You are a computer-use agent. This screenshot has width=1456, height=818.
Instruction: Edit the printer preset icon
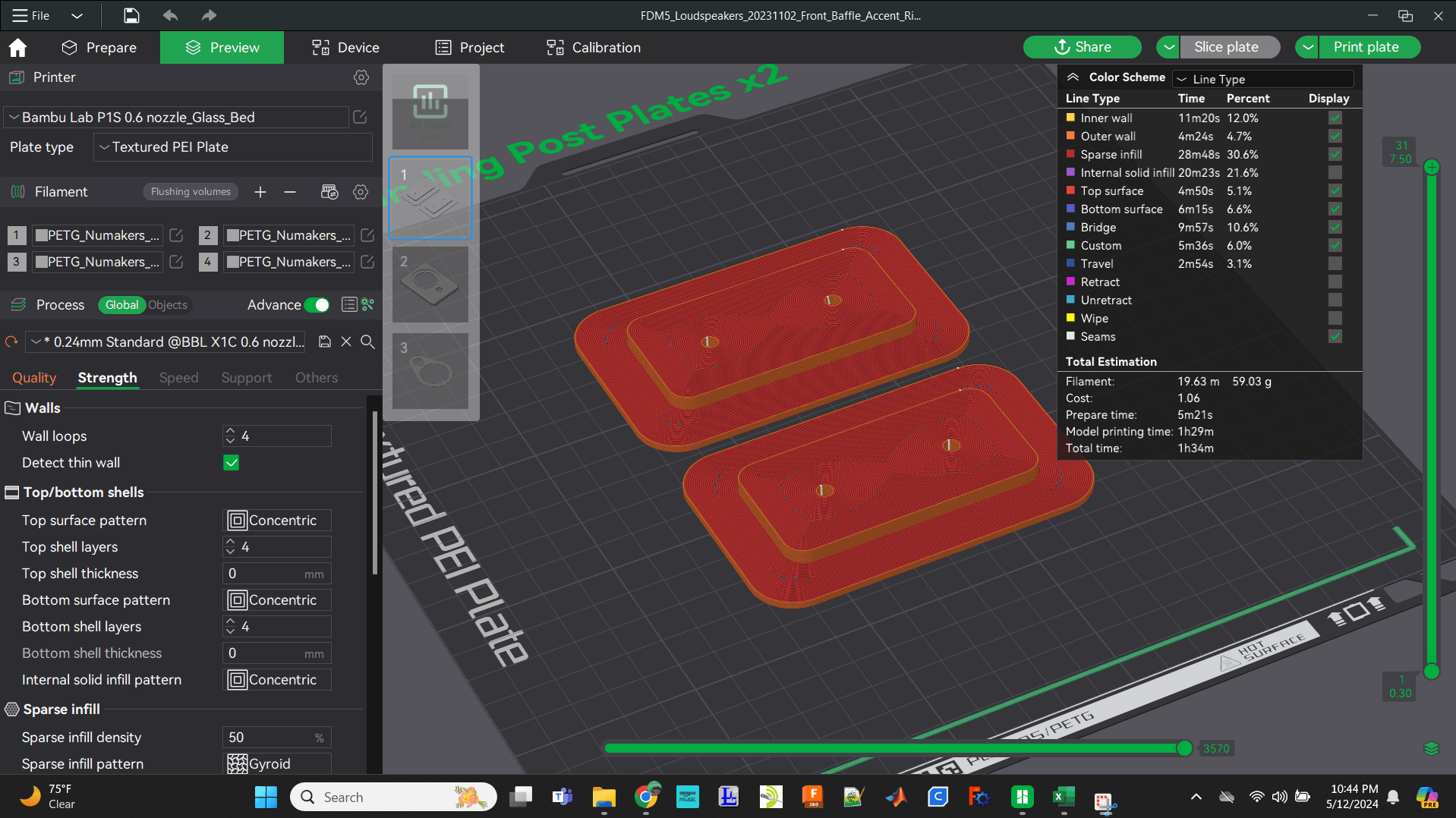(361, 118)
